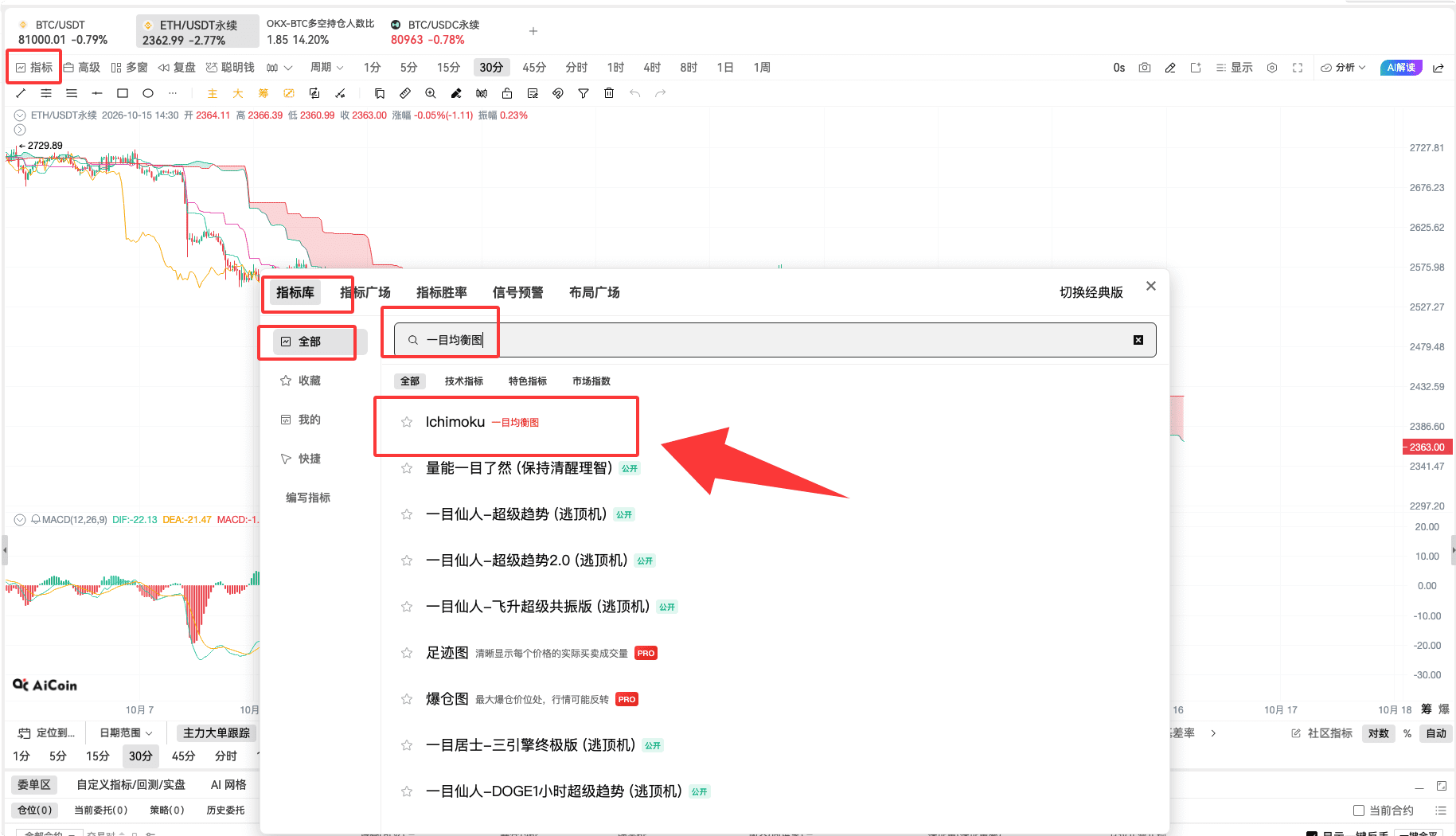This screenshot has height=836, width=1456.
Task: Clear the indicator search box text
Action: [1138, 340]
